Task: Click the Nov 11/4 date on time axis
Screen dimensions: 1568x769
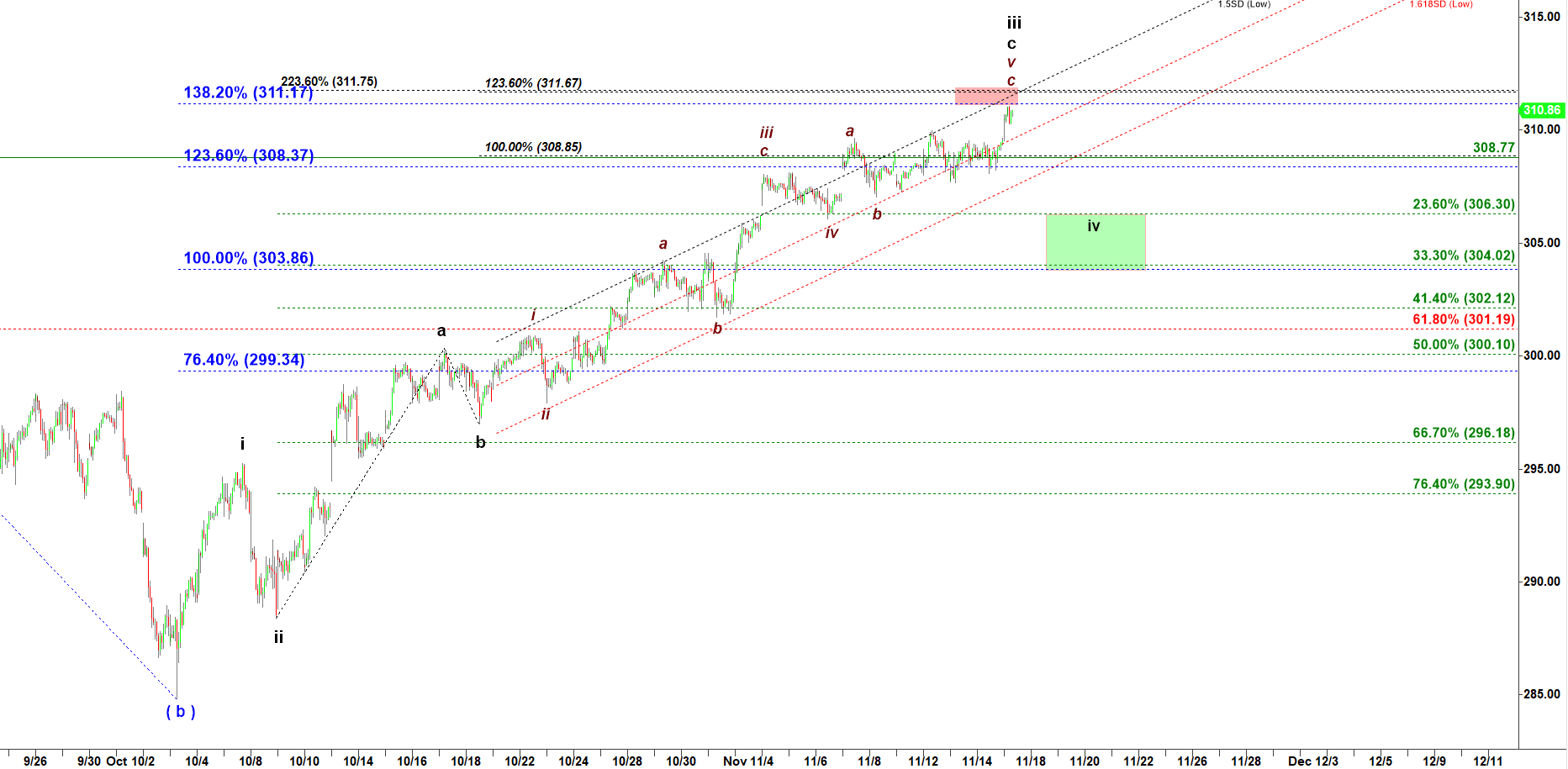Action: coord(747,761)
